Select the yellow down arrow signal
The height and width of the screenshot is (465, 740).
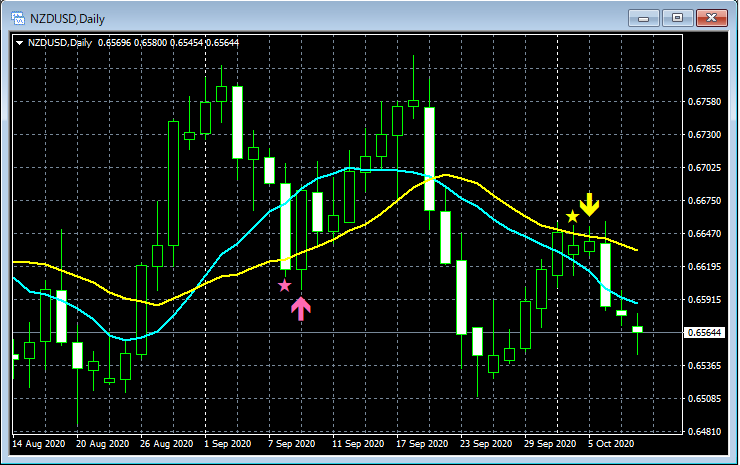tap(589, 204)
